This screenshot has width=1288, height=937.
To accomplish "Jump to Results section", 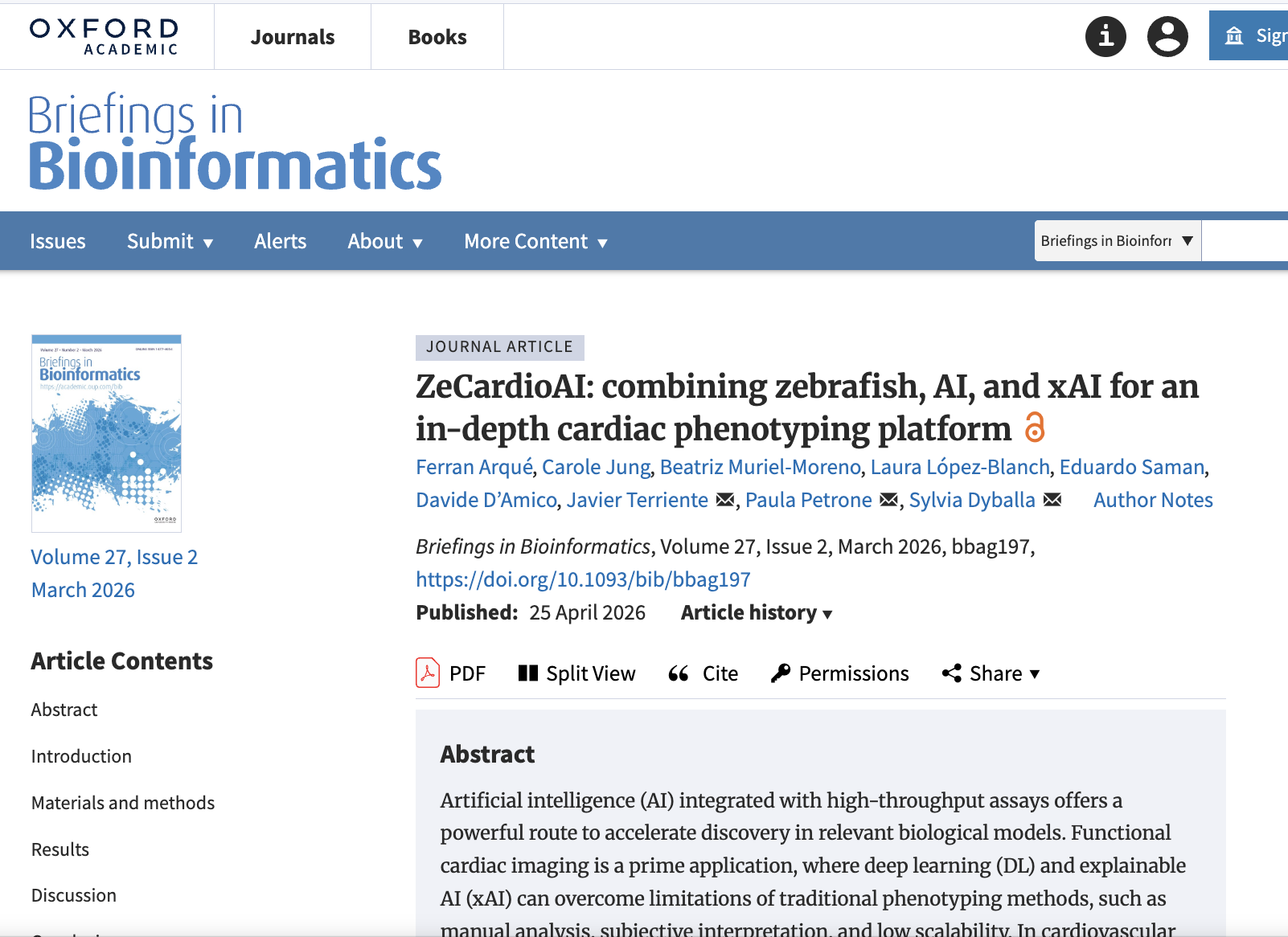I will [60, 849].
